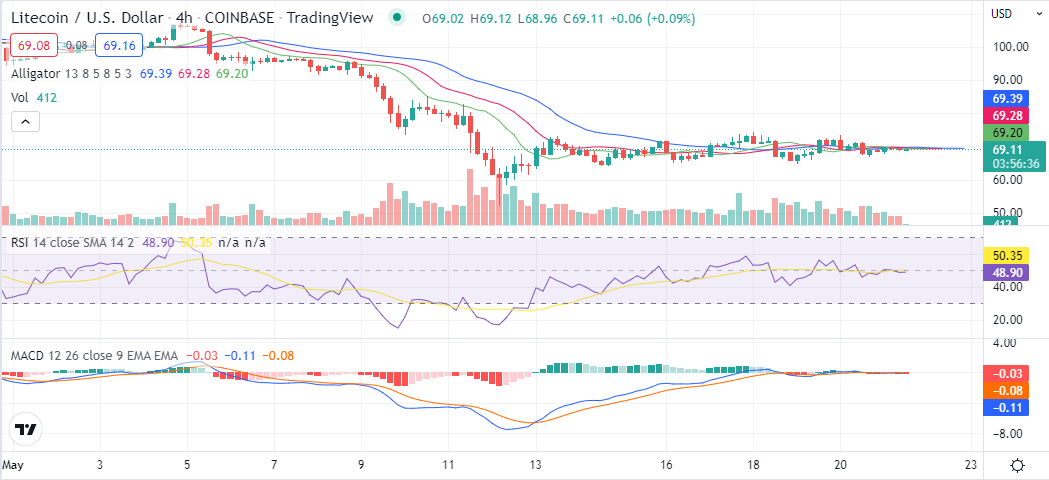Click the green market status dot
The image size is (1049, 480).
[398, 17]
